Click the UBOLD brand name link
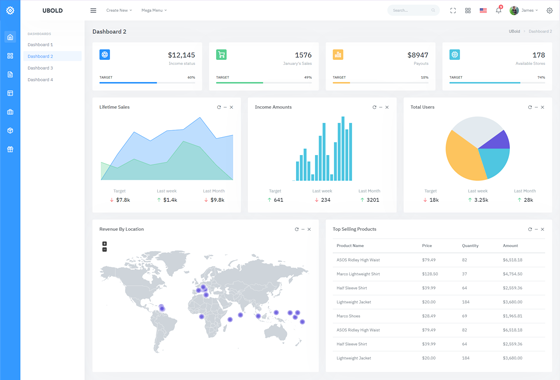 click(52, 11)
